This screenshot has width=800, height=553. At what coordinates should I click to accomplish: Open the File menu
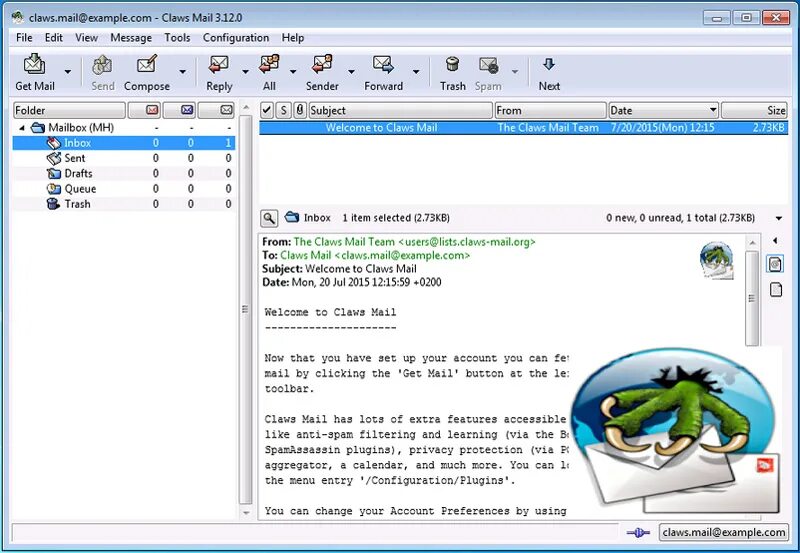coord(24,38)
